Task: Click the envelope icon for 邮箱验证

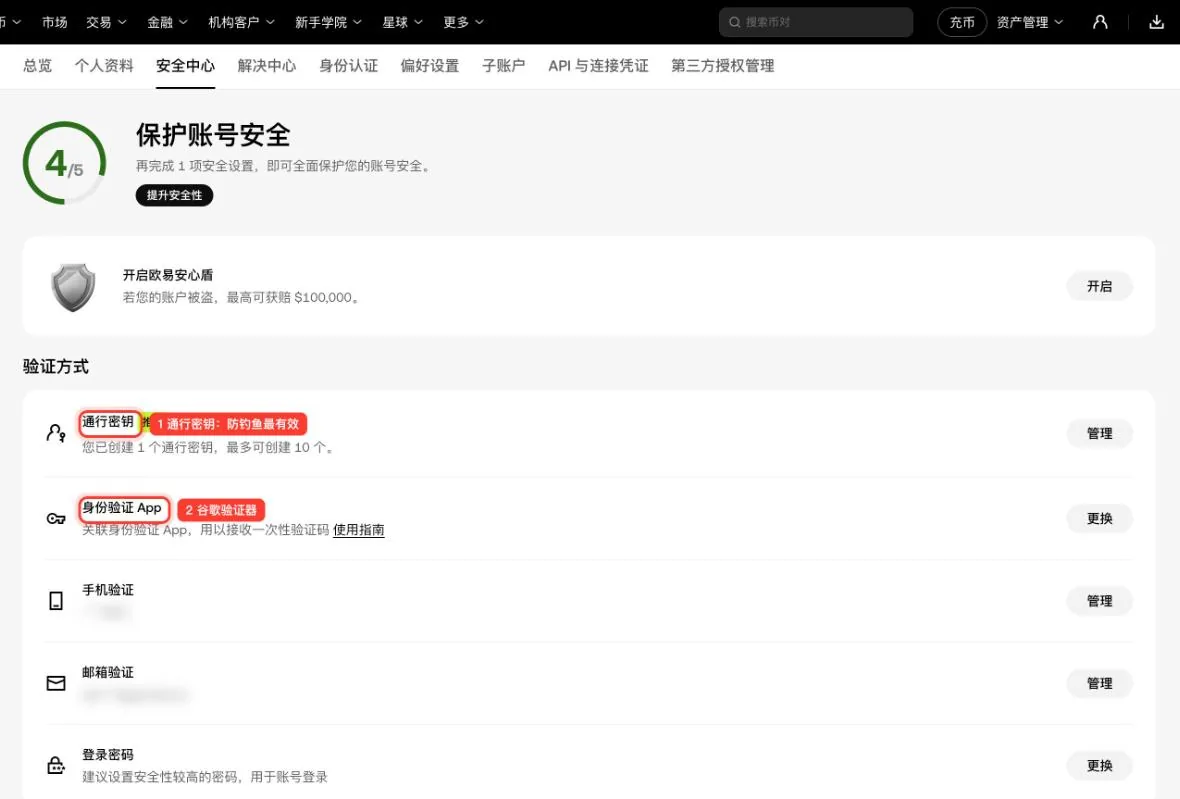Action: pos(56,683)
